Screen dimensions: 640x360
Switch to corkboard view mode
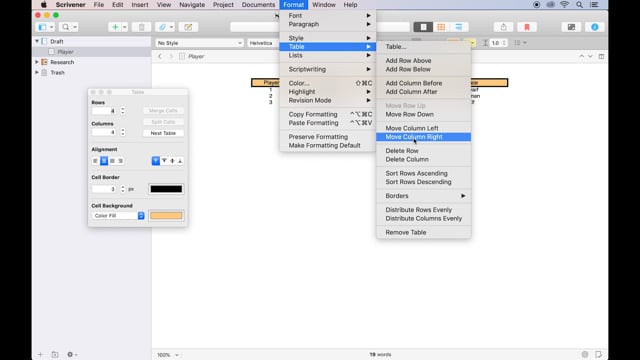(x=441, y=27)
